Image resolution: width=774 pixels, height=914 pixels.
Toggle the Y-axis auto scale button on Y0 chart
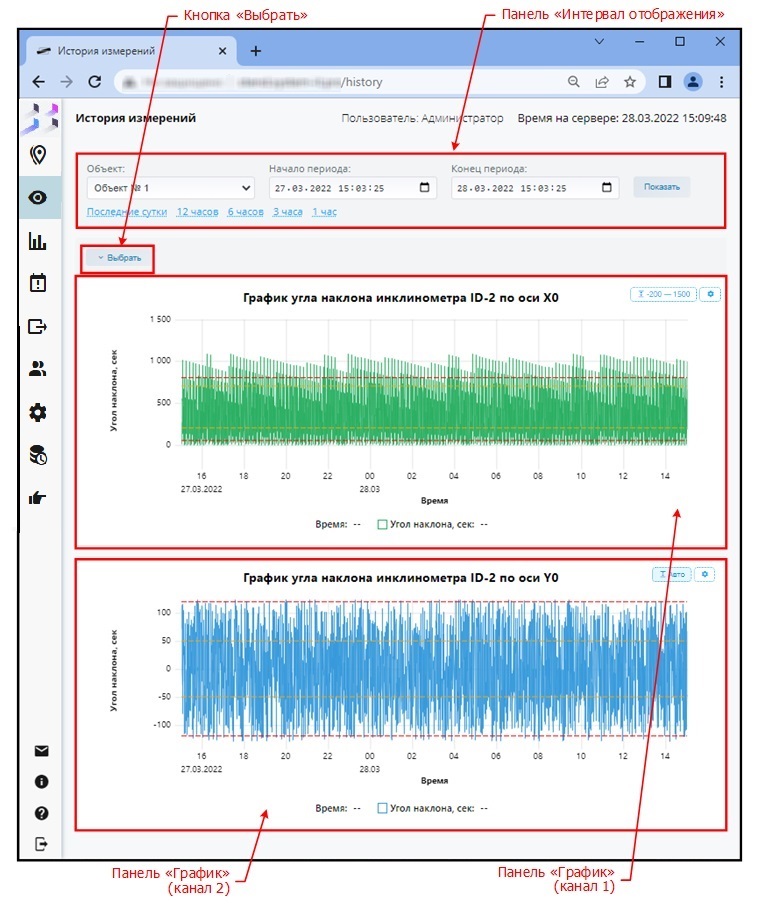tap(672, 575)
